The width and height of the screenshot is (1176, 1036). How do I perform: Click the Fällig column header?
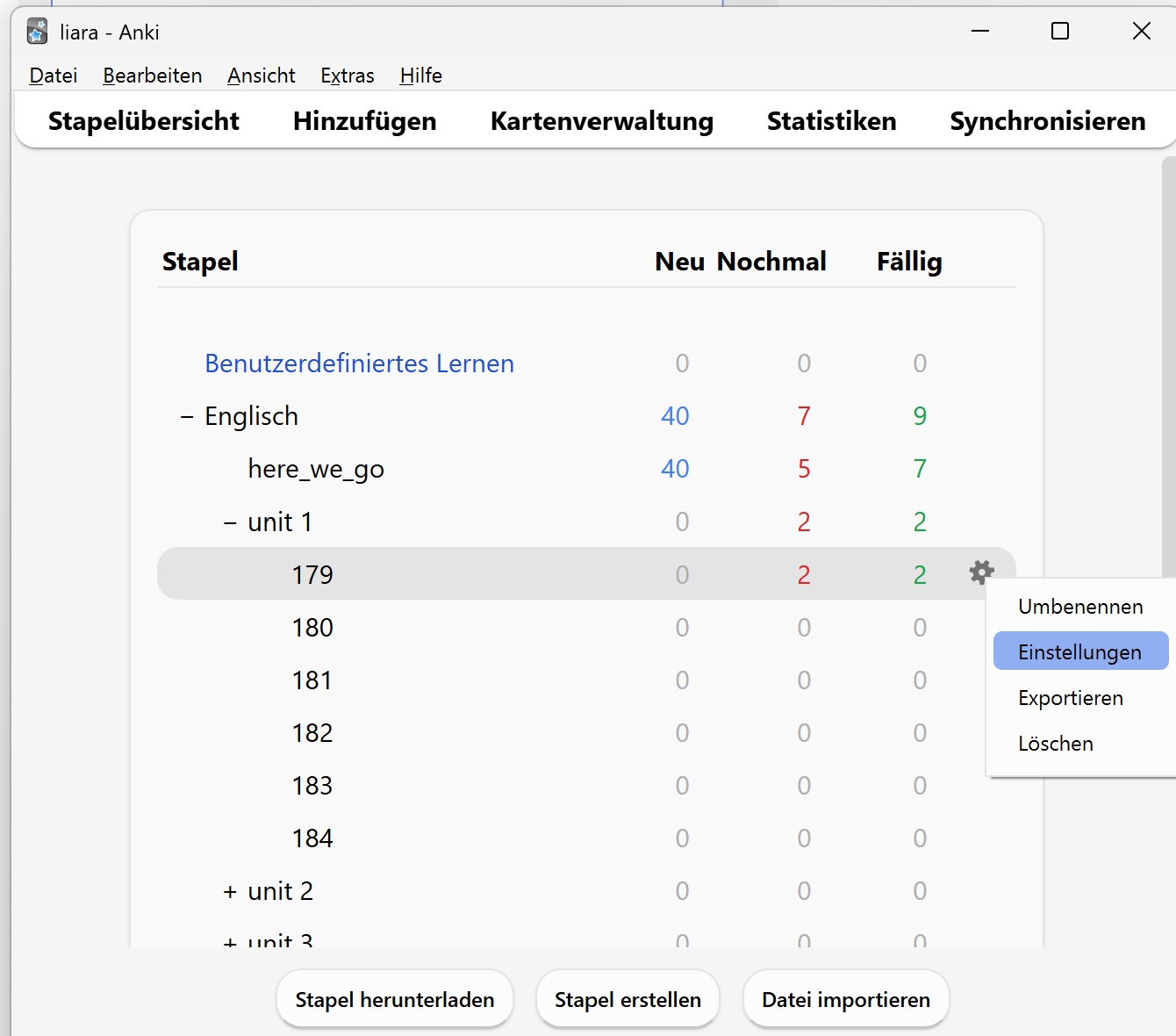coord(909,262)
